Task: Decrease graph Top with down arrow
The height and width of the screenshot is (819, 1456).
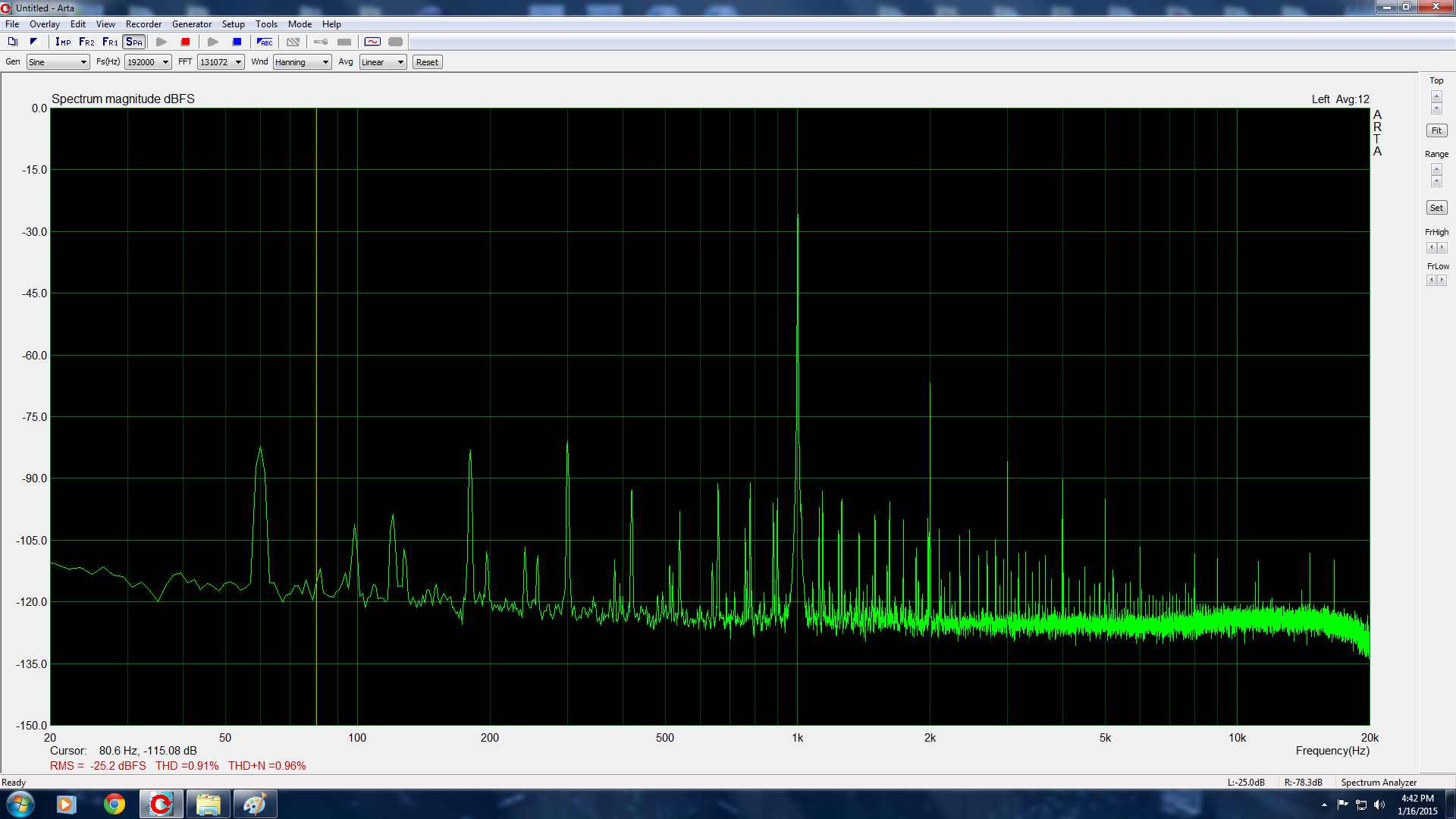Action: 1436,108
